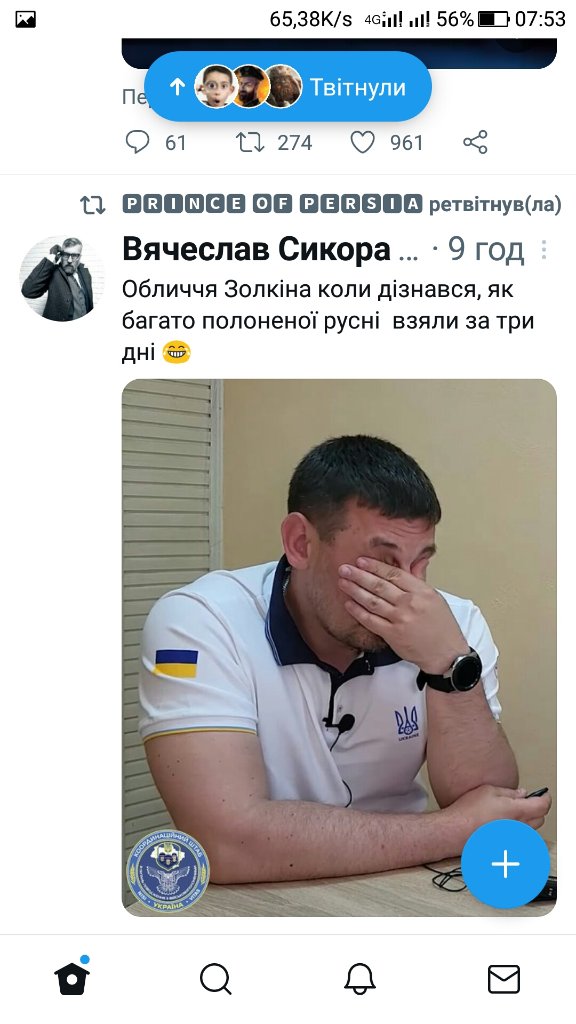The image size is (576, 1024).
Task: Open the Notifications bell tab
Action: [360, 980]
